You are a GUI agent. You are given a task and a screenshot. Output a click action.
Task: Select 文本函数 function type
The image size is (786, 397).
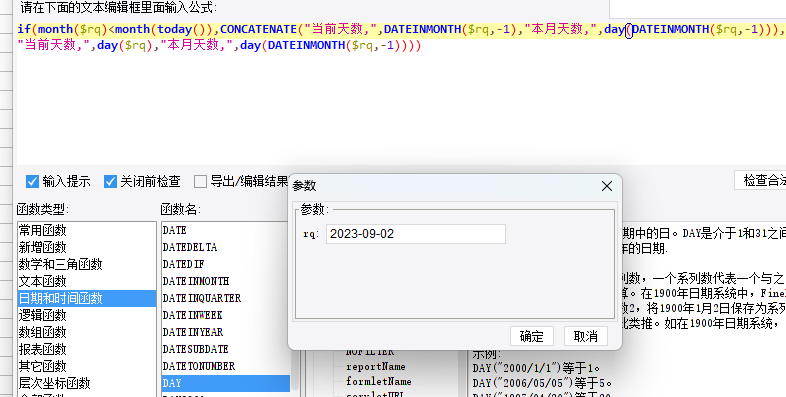(86, 281)
